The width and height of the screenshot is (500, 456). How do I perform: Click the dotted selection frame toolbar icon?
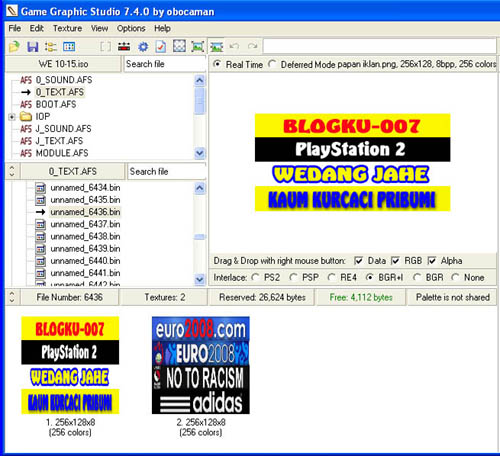[x=179, y=46]
